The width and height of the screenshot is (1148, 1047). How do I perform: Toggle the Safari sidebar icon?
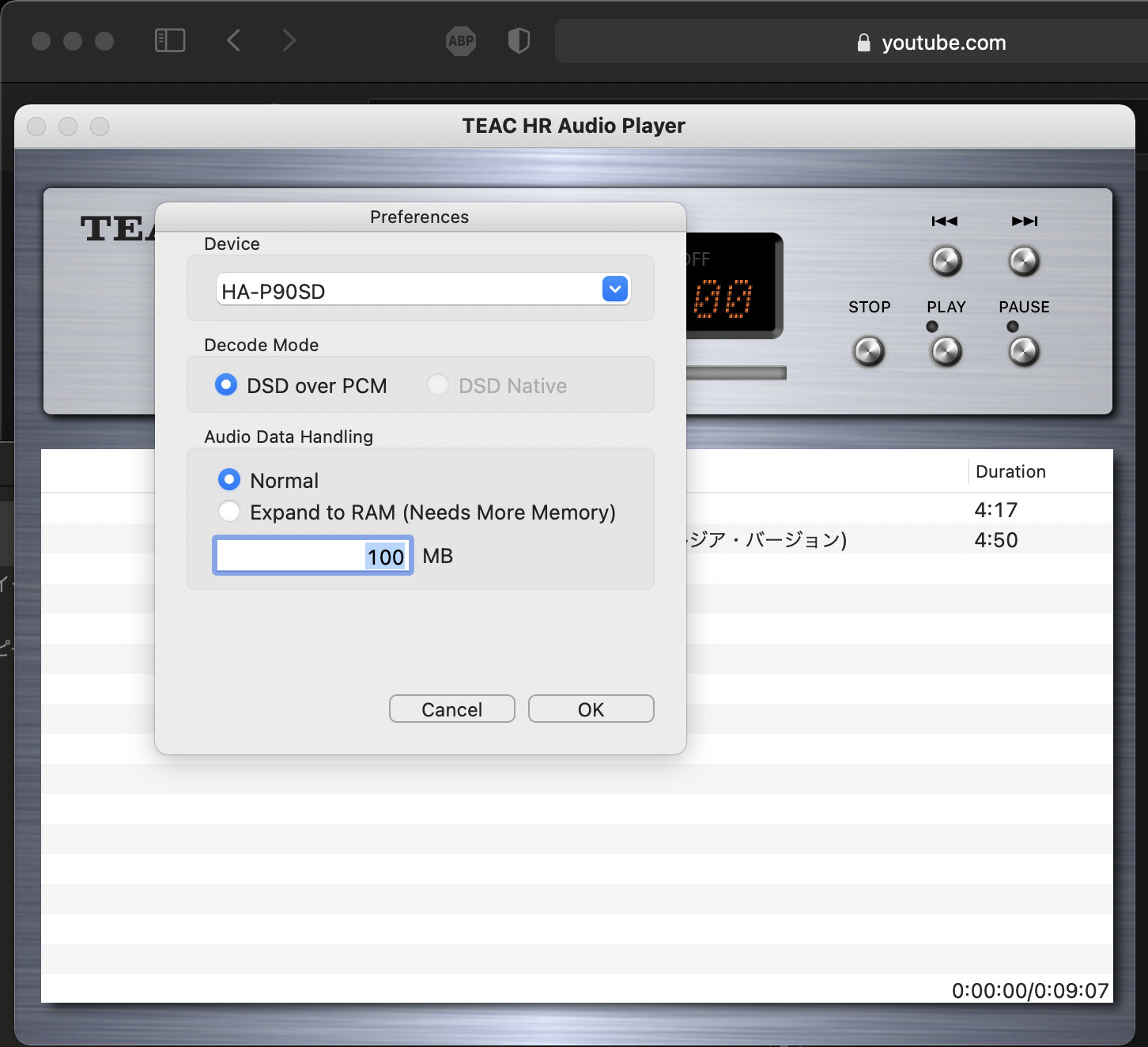[170, 41]
